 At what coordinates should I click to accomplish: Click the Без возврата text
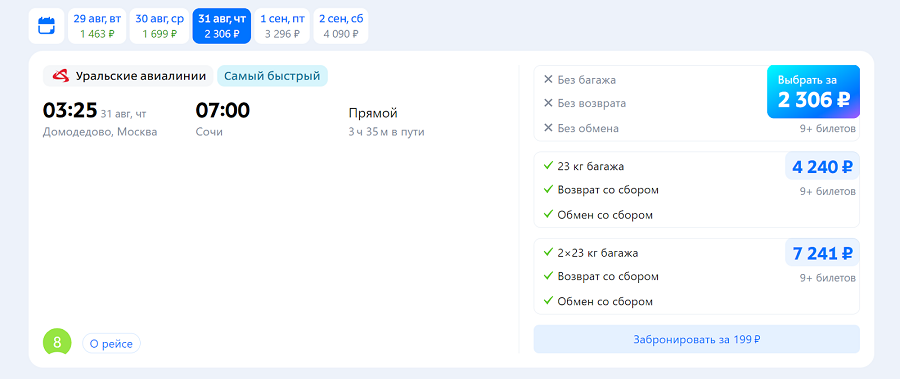pos(592,103)
